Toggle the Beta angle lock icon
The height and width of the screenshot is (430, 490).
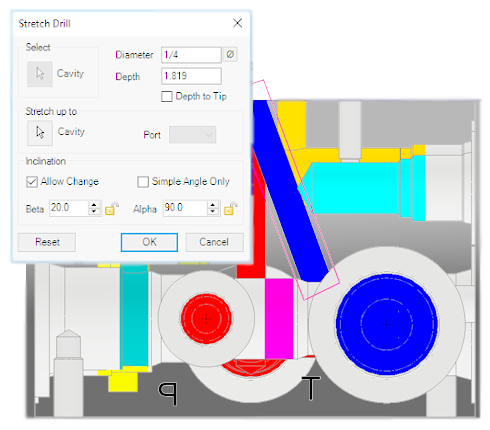112,209
